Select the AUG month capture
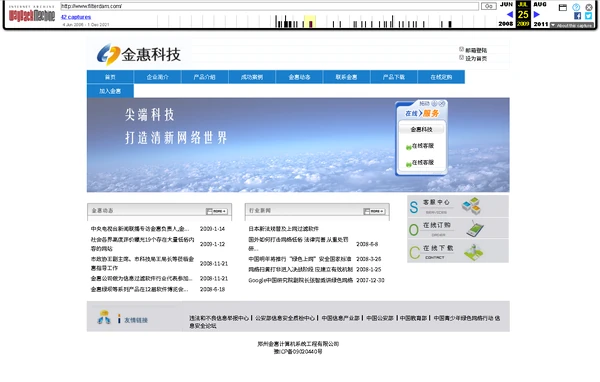The image size is (600, 382). 540,4
